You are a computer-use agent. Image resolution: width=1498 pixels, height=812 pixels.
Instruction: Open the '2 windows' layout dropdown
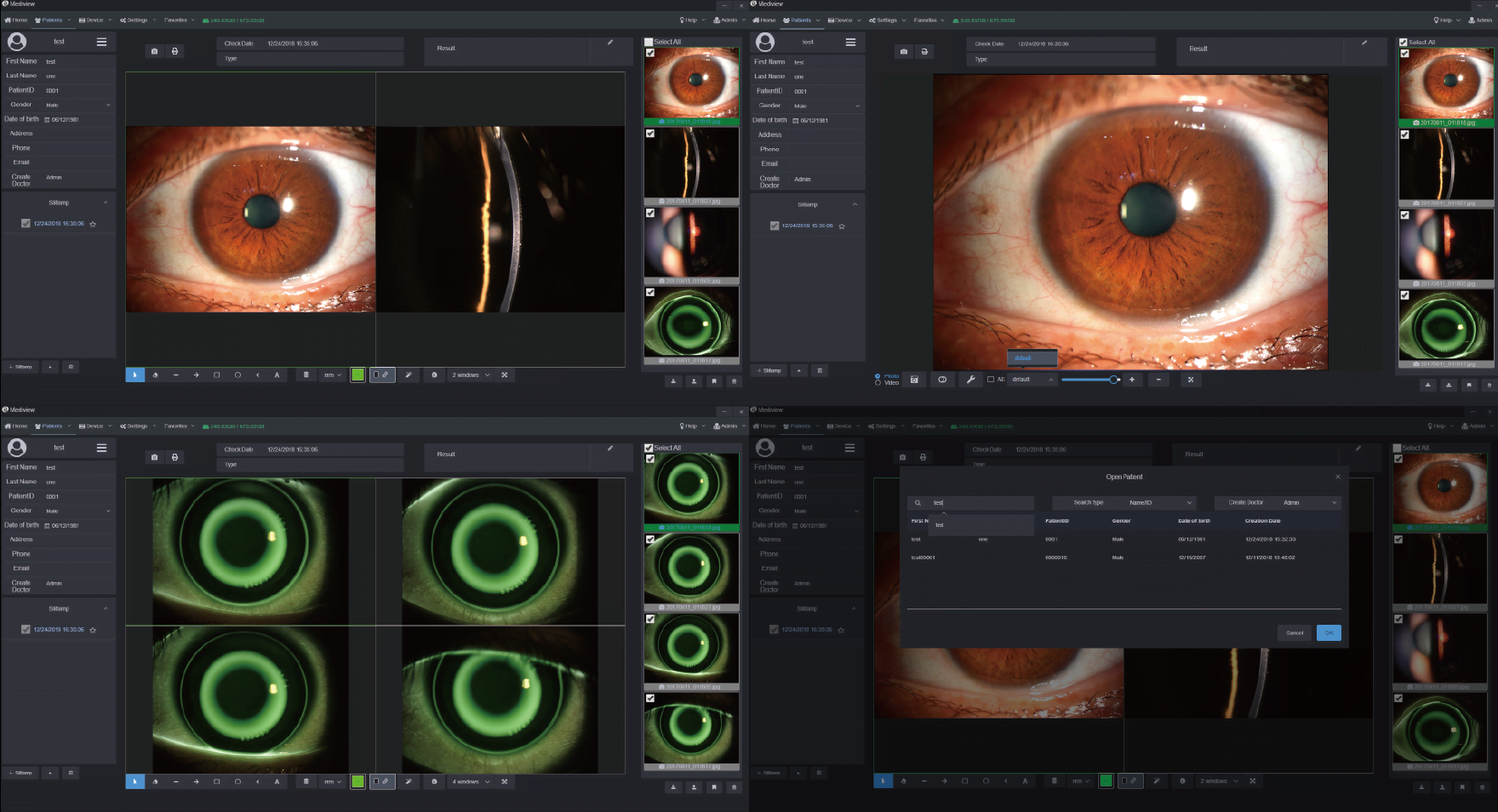(471, 375)
